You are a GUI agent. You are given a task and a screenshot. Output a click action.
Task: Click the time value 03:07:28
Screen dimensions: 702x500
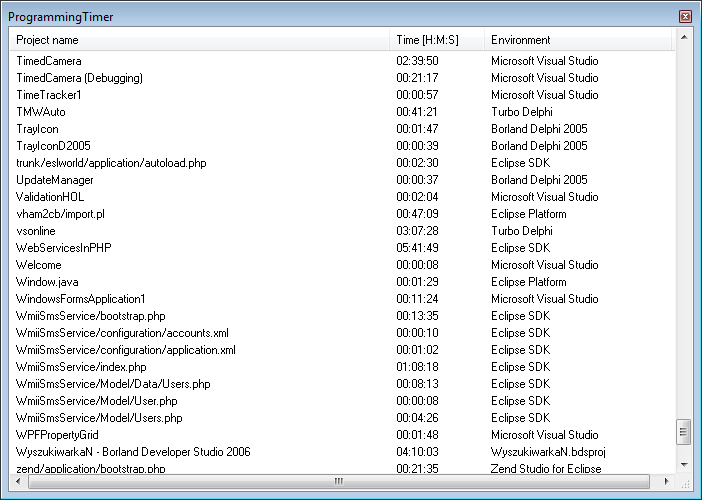coord(417,231)
